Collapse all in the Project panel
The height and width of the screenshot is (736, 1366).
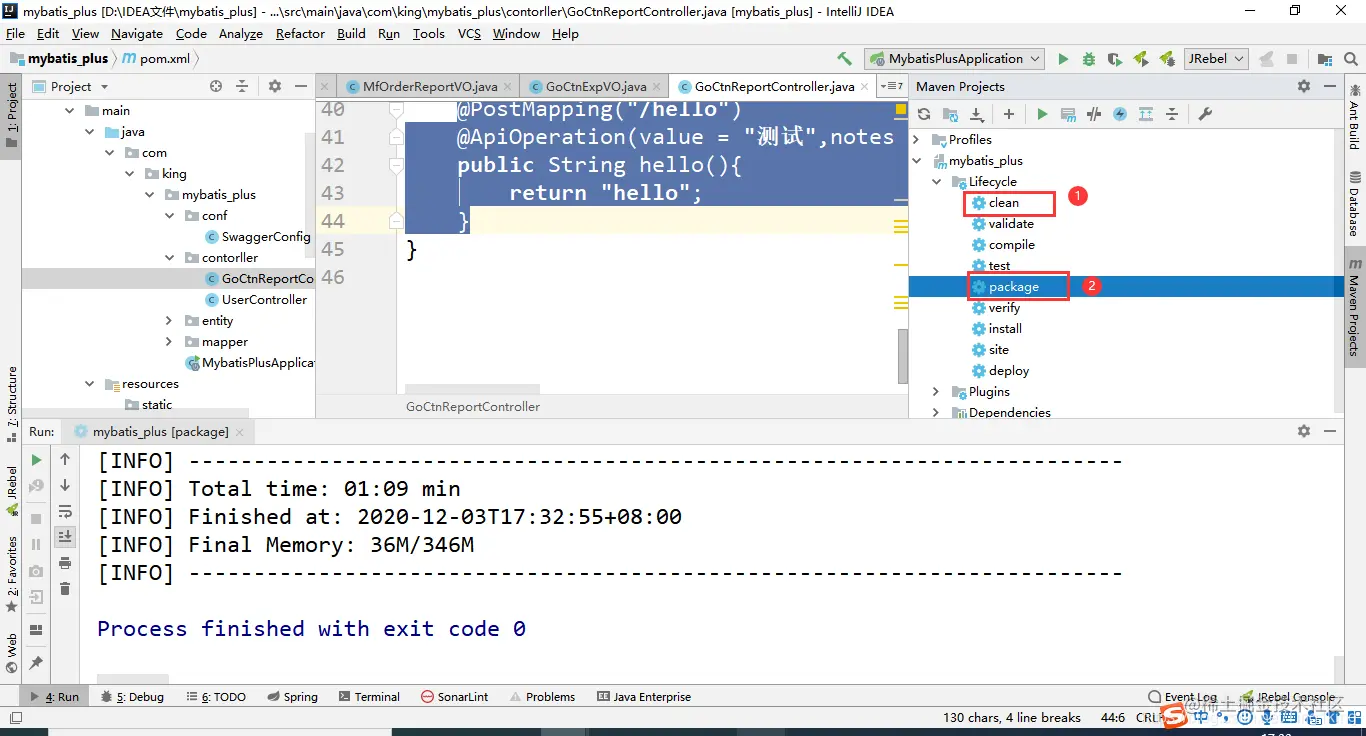tap(242, 87)
